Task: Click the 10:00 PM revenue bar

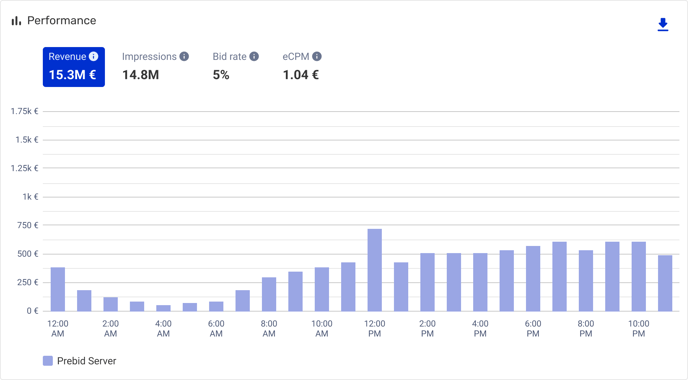Action: [638, 276]
